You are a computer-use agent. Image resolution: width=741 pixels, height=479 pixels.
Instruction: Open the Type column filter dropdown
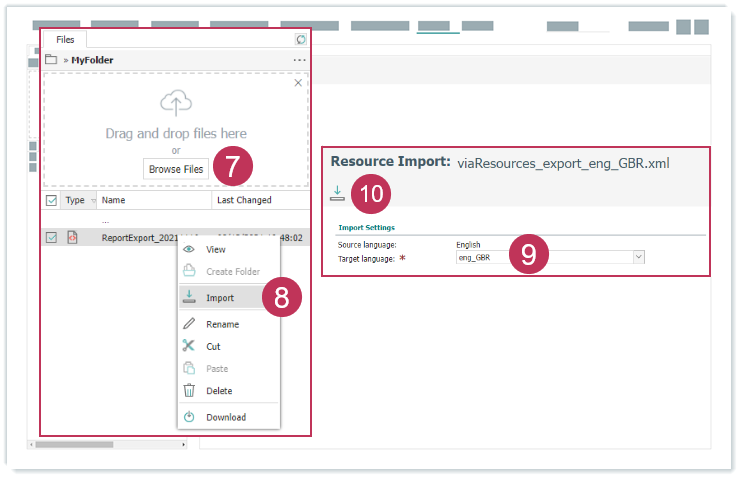click(x=92, y=201)
